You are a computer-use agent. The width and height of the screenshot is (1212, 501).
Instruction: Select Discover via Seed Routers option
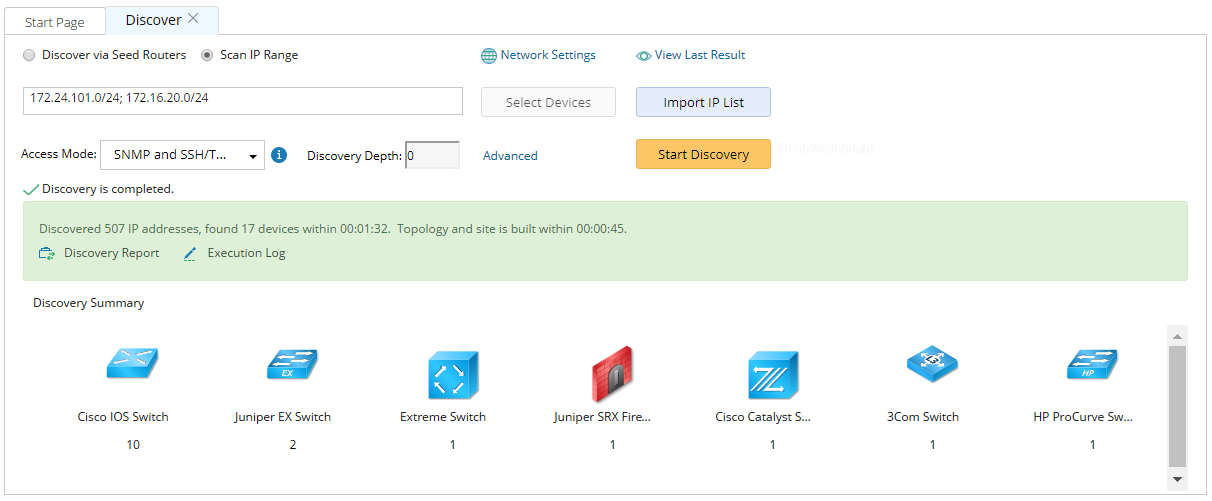(x=29, y=55)
